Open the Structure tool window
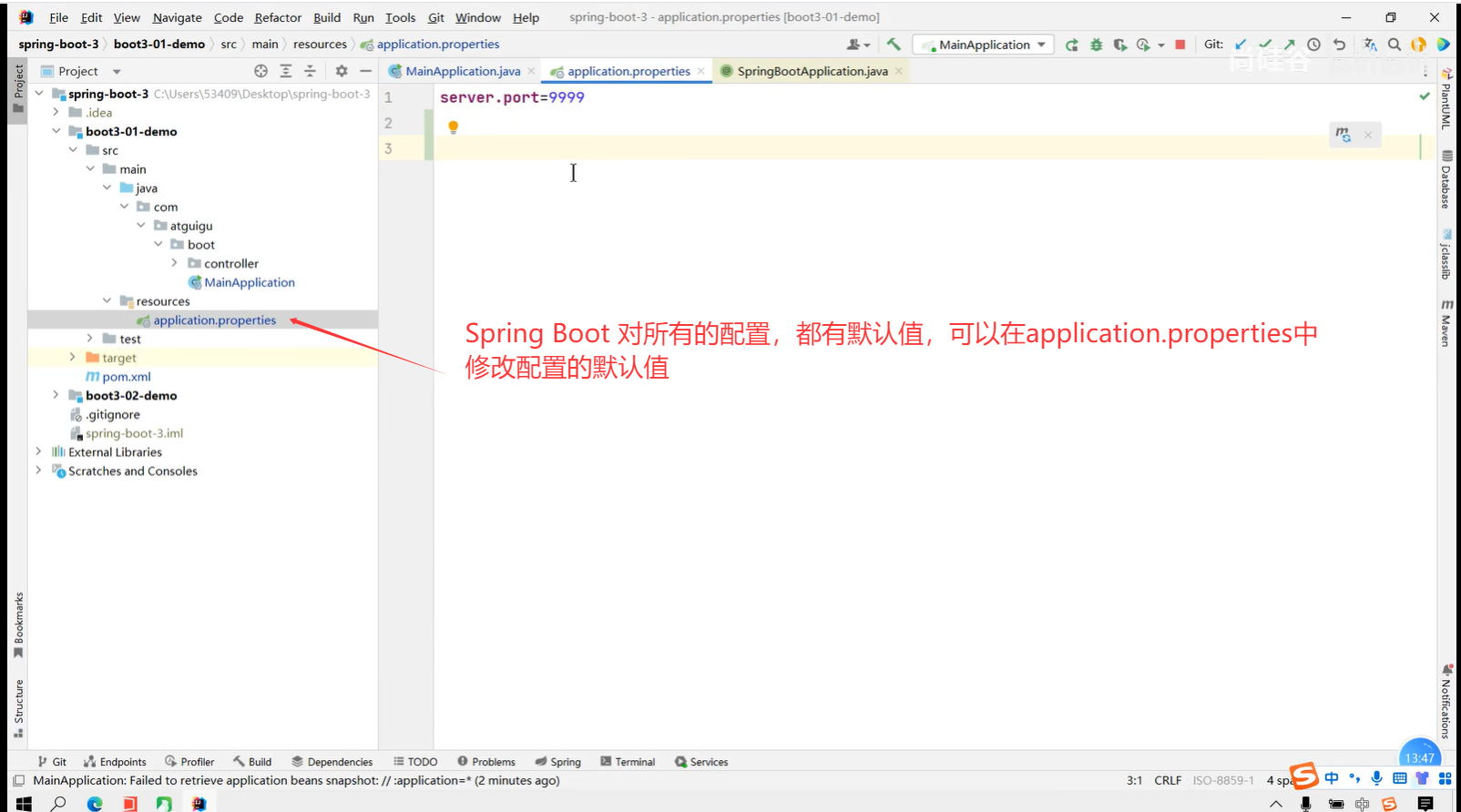The image size is (1461, 812). point(18,708)
